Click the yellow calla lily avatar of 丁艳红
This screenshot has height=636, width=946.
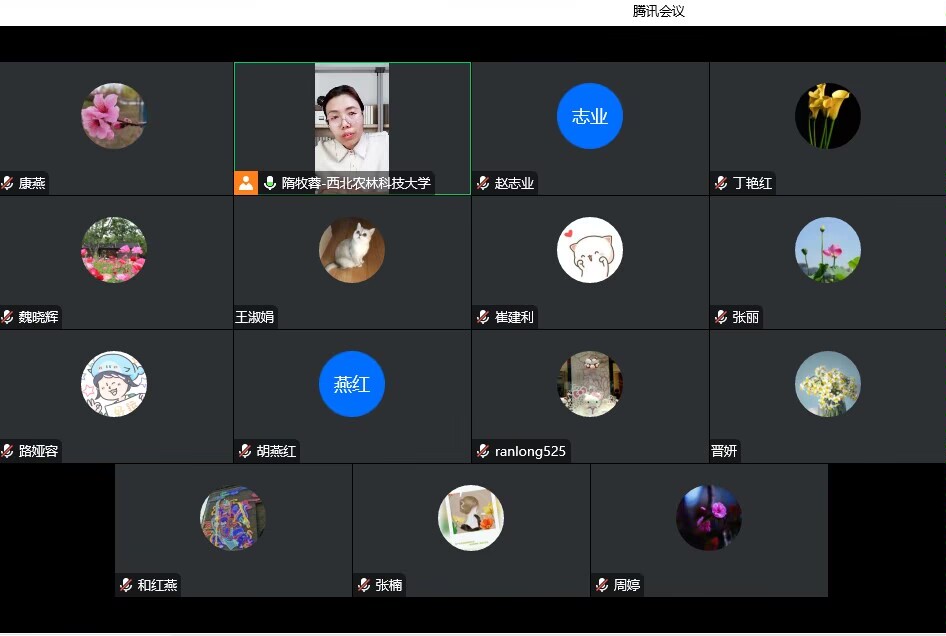(828, 116)
